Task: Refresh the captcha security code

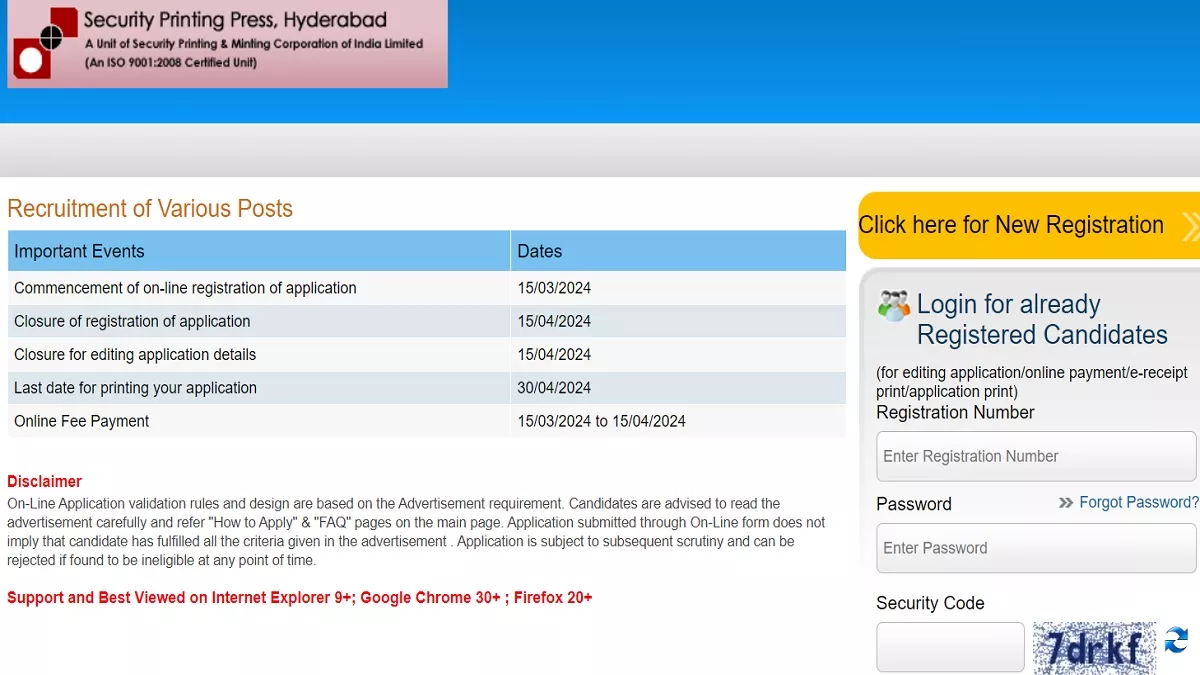Action: (x=1177, y=640)
